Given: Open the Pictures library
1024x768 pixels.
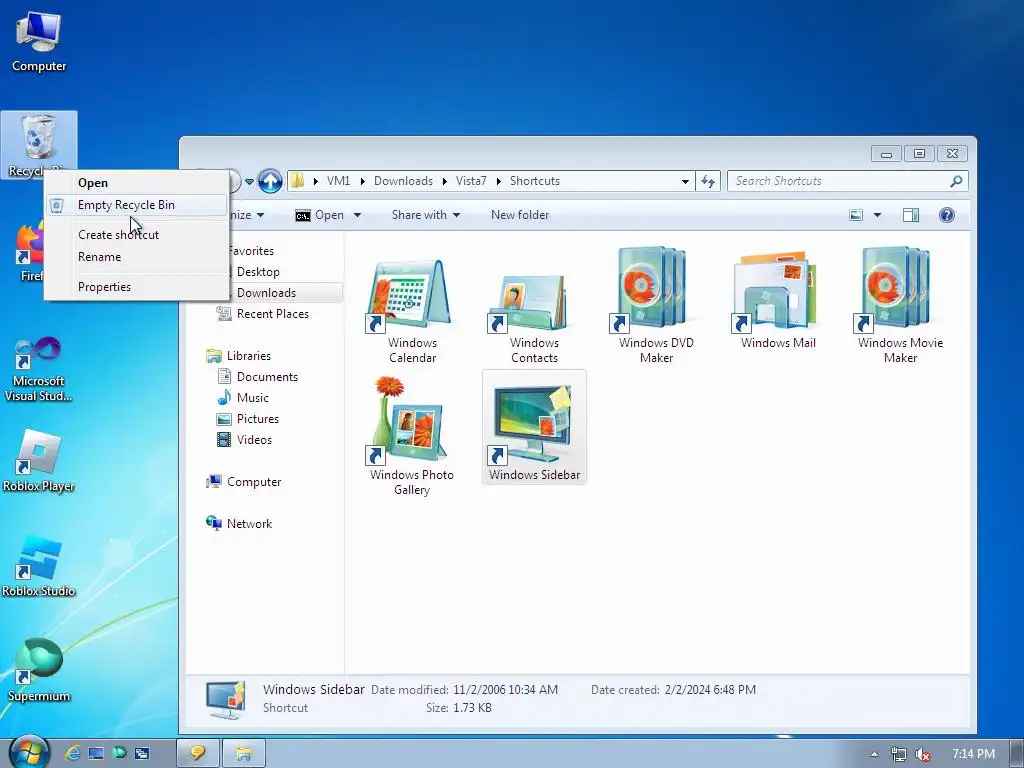Looking at the screenshot, I should (x=248, y=419).
